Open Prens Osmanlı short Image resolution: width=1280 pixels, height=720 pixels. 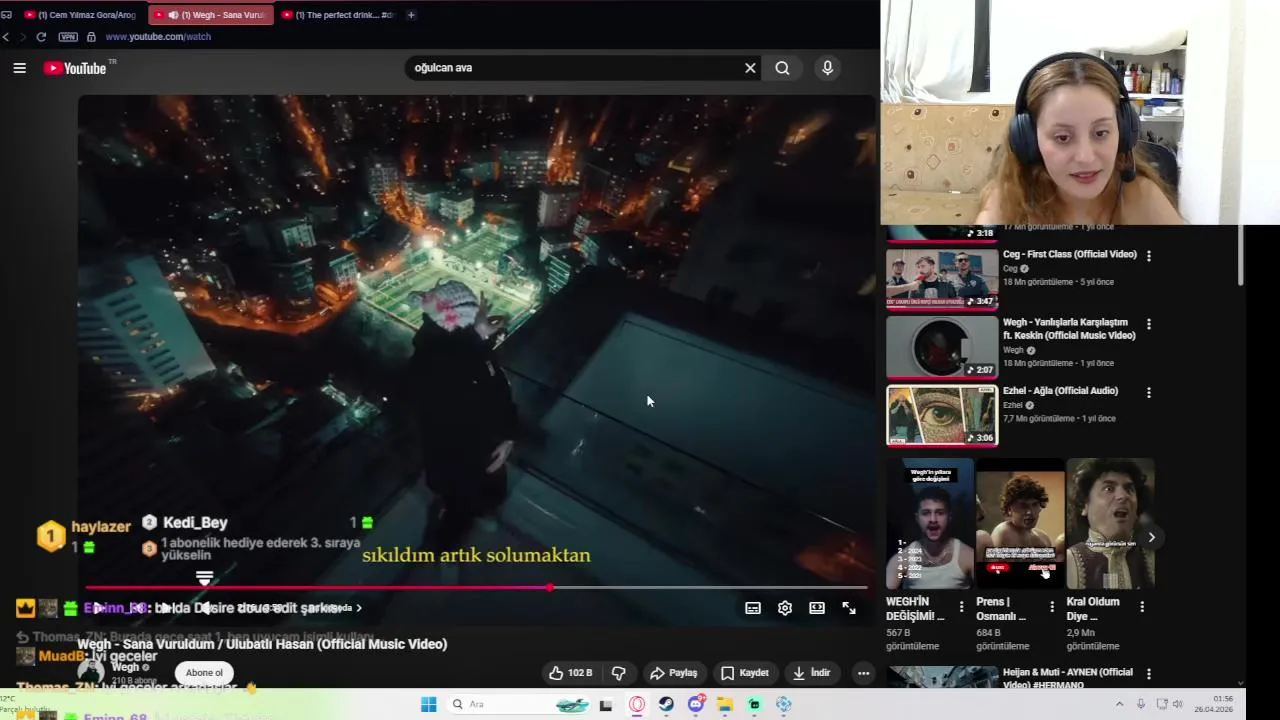[x=1020, y=524]
